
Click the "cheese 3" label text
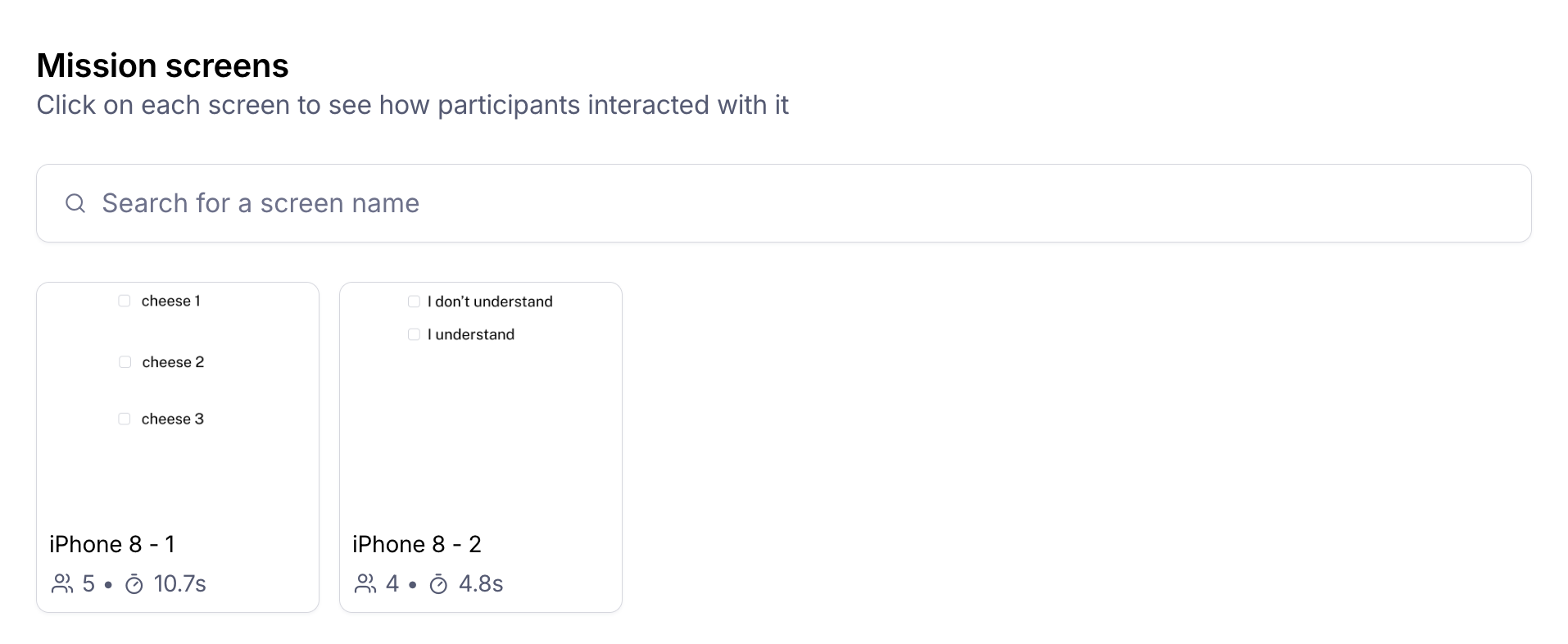pyautogui.click(x=172, y=419)
